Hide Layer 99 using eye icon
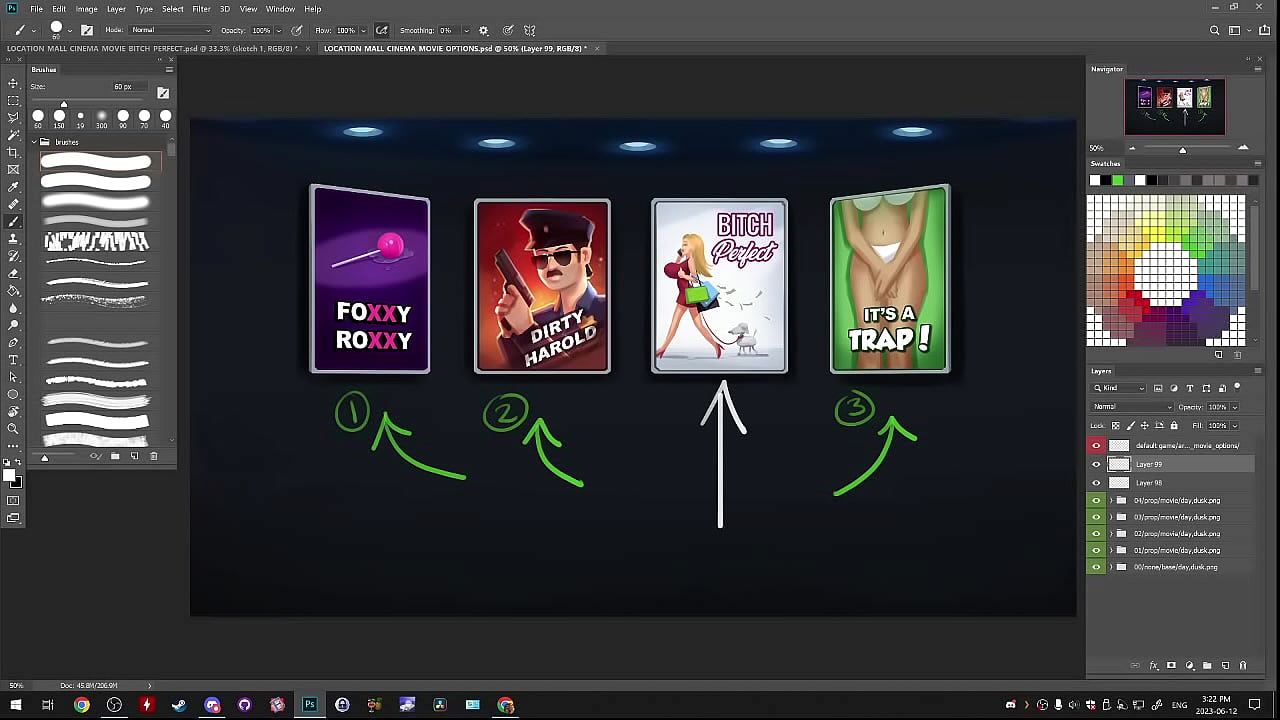This screenshot has height=720, width=1280. (1096, 464)
